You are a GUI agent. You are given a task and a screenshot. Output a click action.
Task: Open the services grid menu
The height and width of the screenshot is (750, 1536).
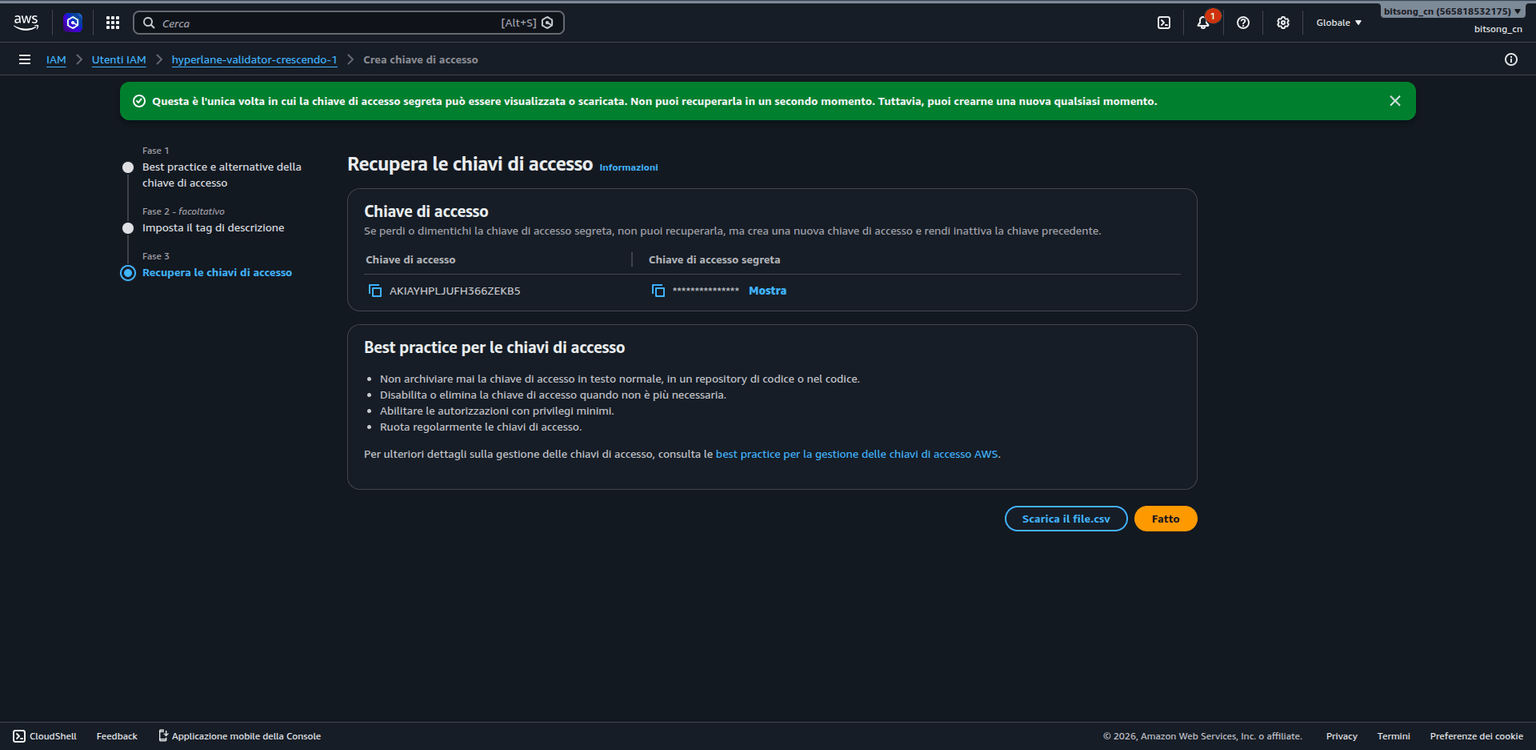pos(113,22)
